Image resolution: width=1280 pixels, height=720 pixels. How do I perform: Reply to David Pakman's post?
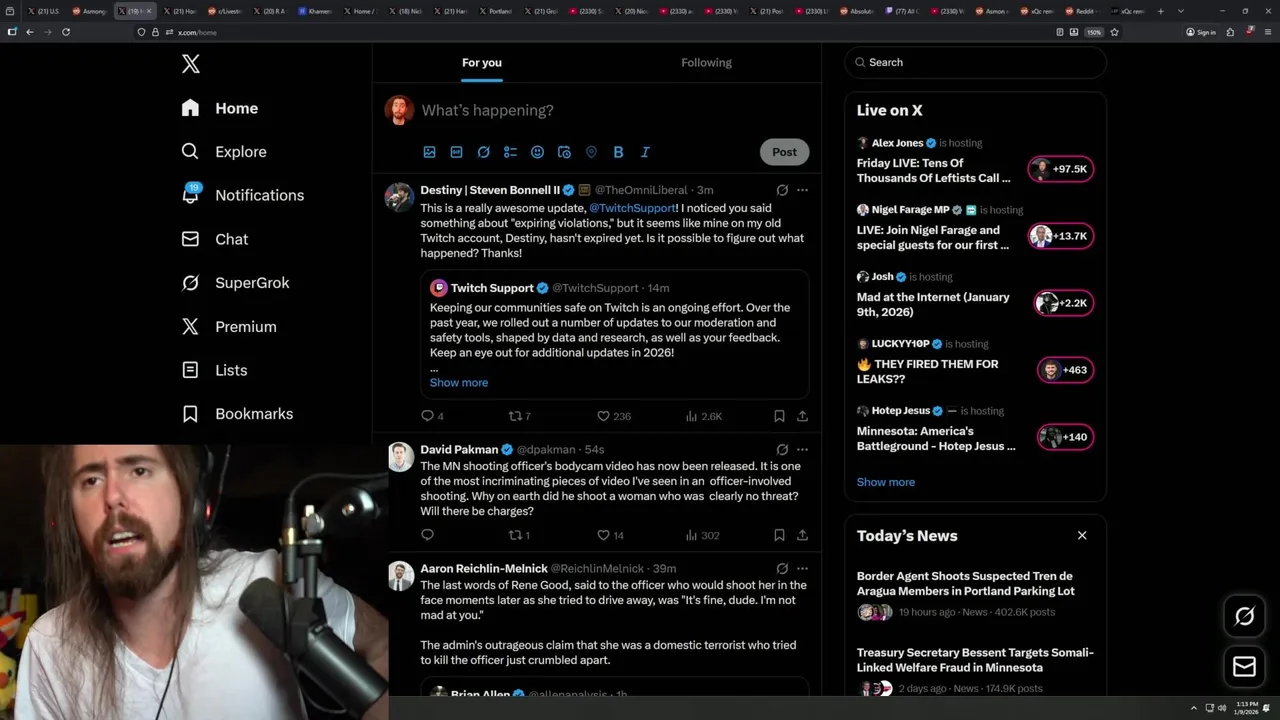[427, 535]
